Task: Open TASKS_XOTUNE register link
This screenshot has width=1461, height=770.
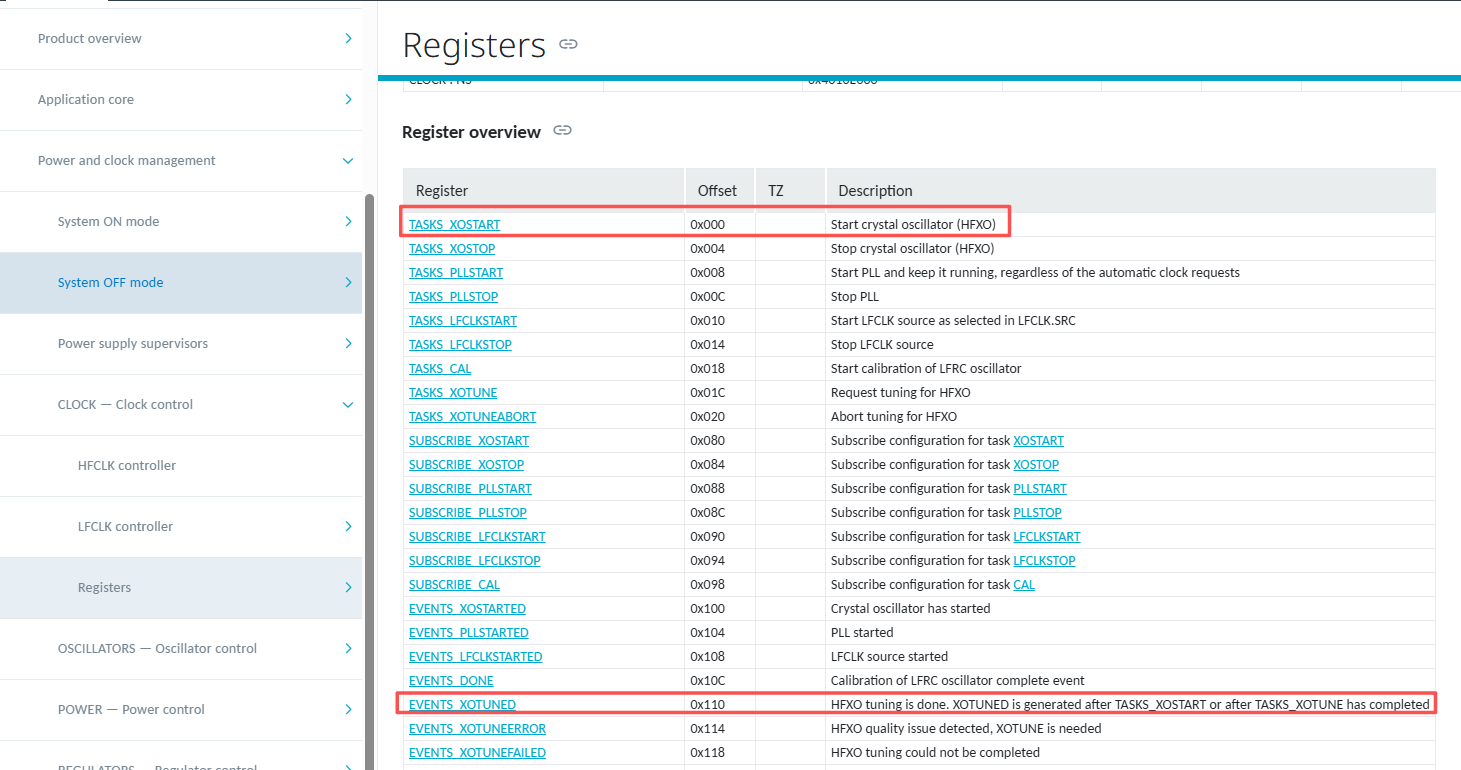Action: (x=453, y=392)
